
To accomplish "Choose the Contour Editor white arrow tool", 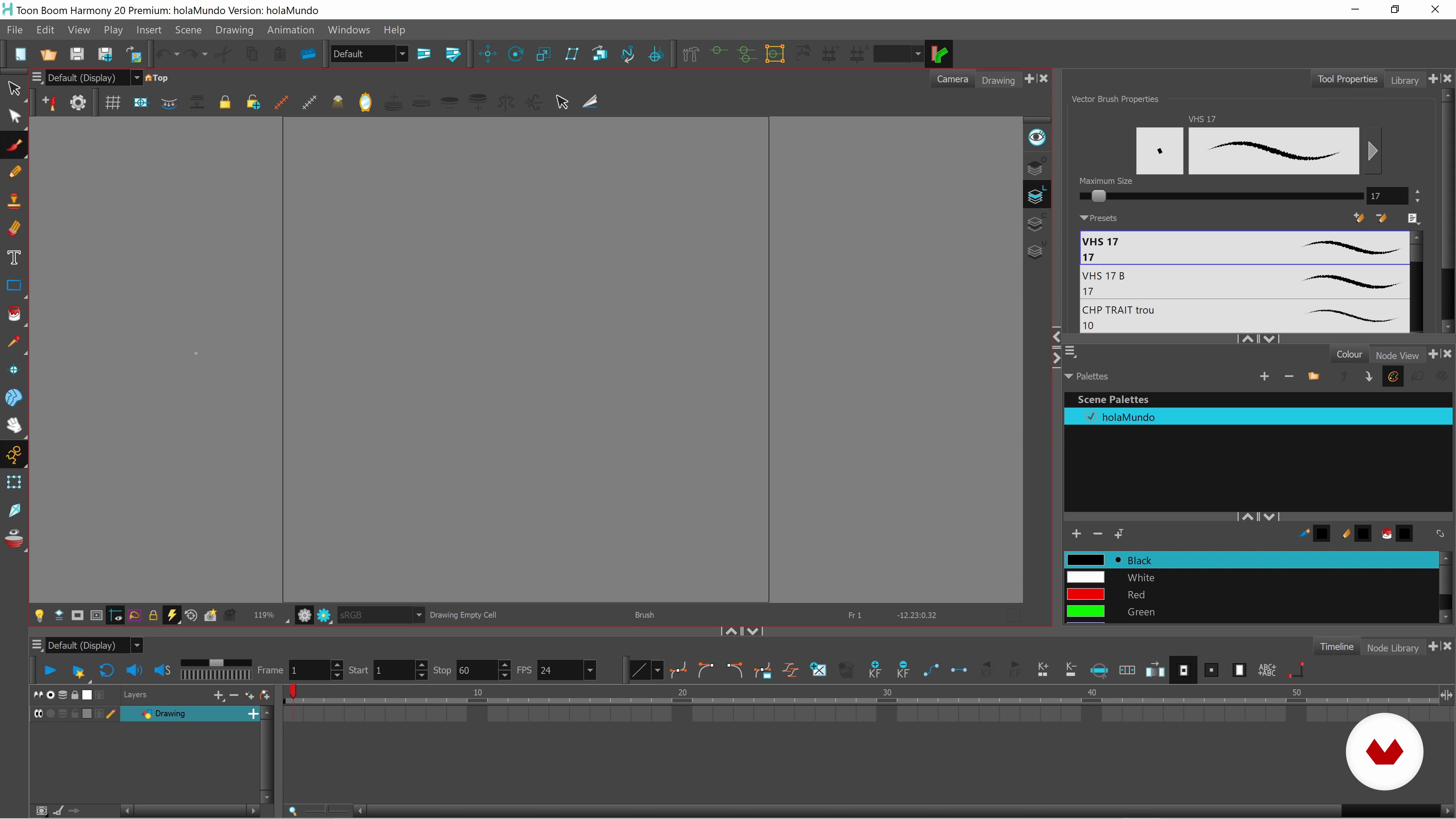I will click(14, 116).
